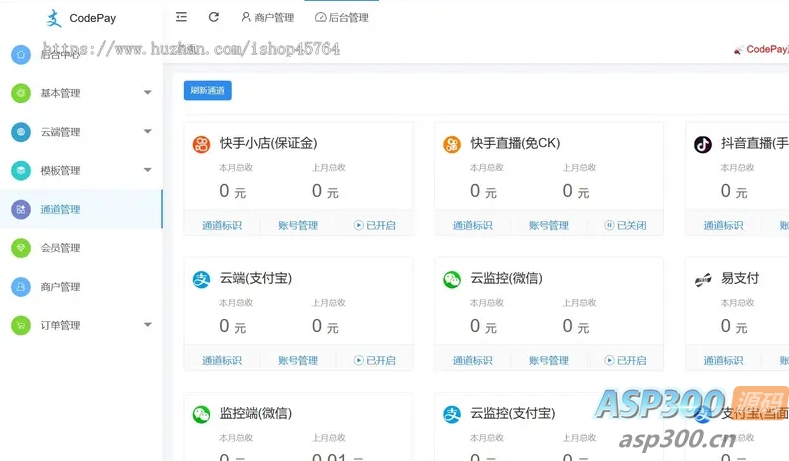Select 基本管理 label in the sidebar
Image resolution: width=789 pixels, height=461 pixels.
(60, 93)
